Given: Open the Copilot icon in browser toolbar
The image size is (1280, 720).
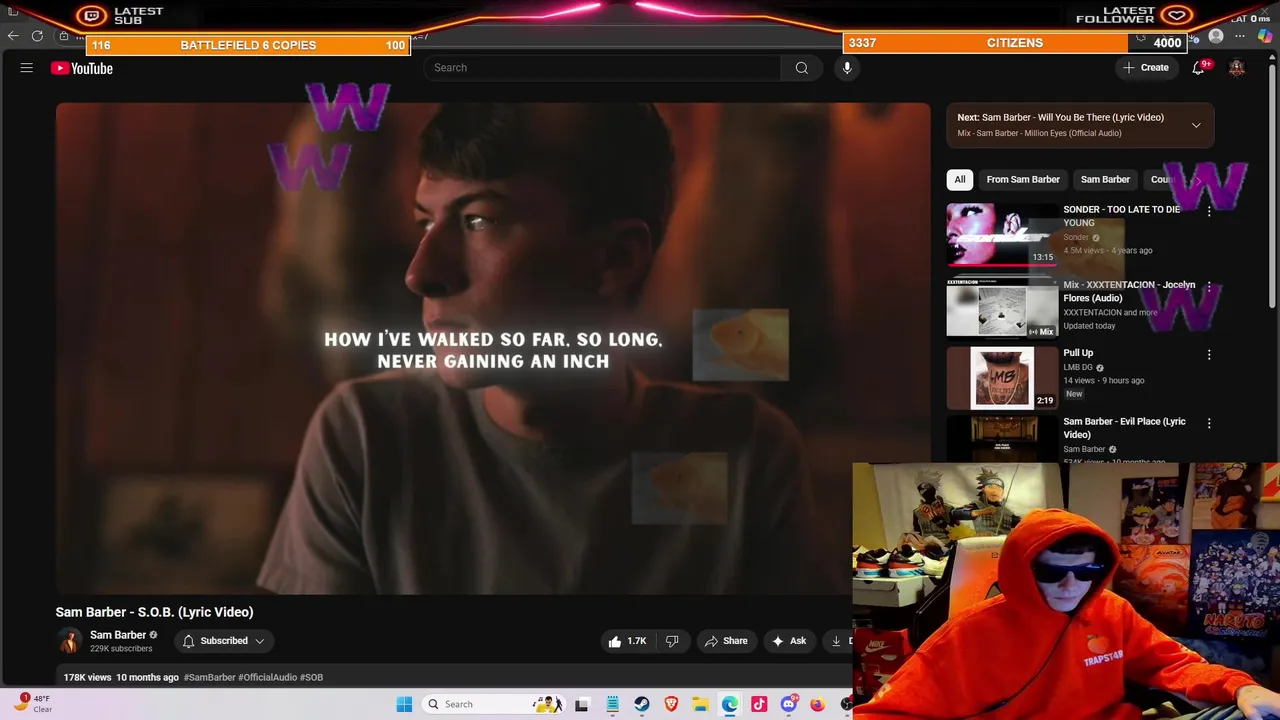Looking at the screenshot, I should (1265, 37).
